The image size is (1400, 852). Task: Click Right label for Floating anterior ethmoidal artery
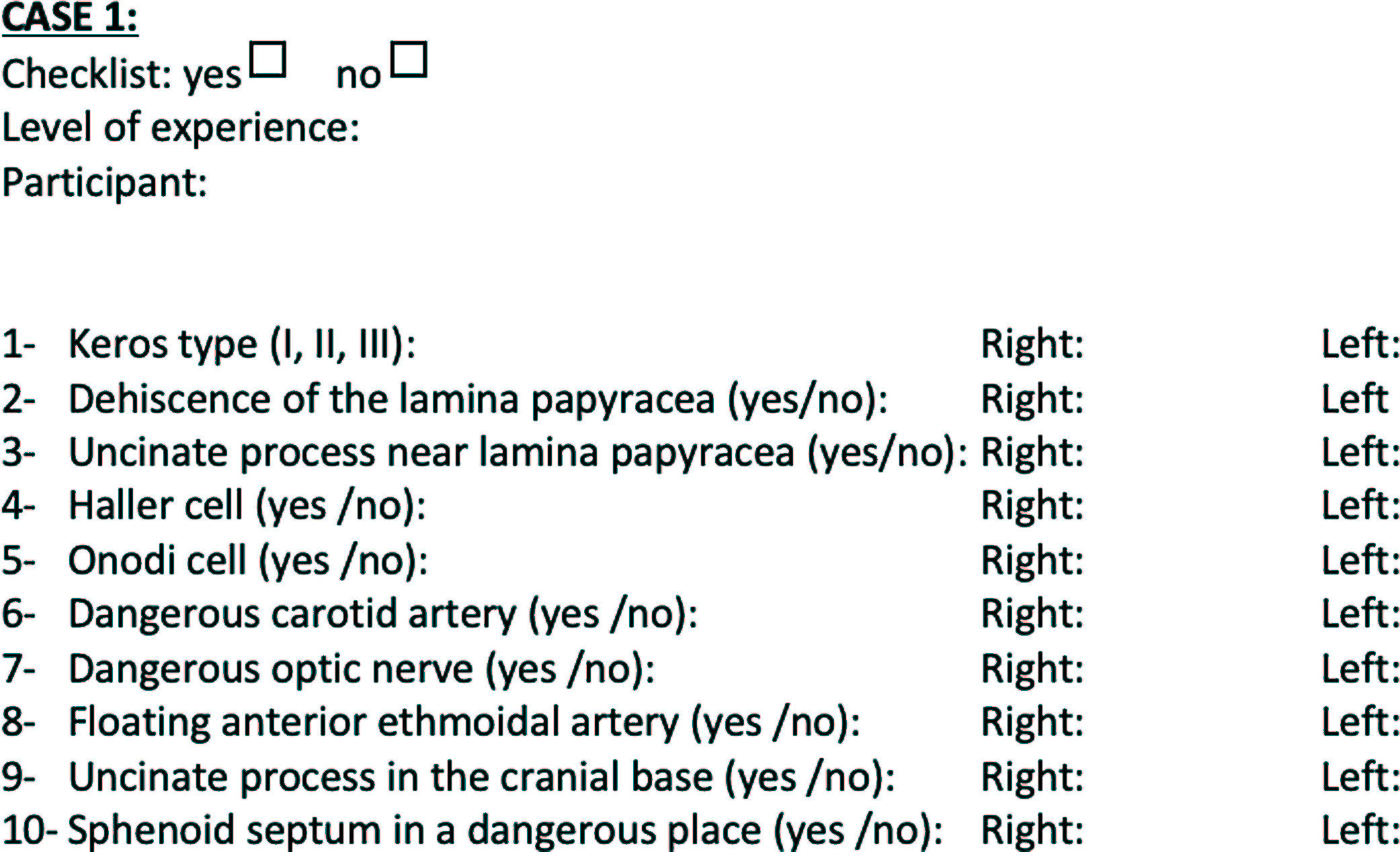pos(1032,722)
